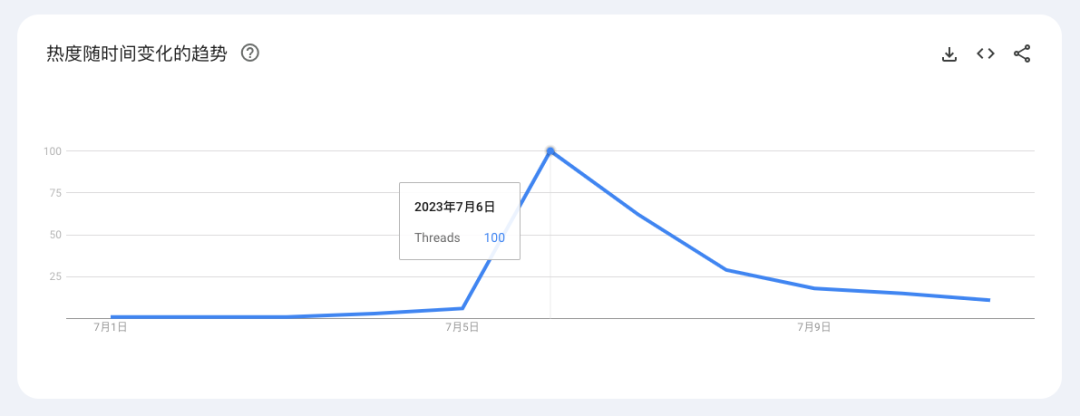1080x416 pixels.
Task: Click the 100 y-axis label
Action: (x=53, y=151)
